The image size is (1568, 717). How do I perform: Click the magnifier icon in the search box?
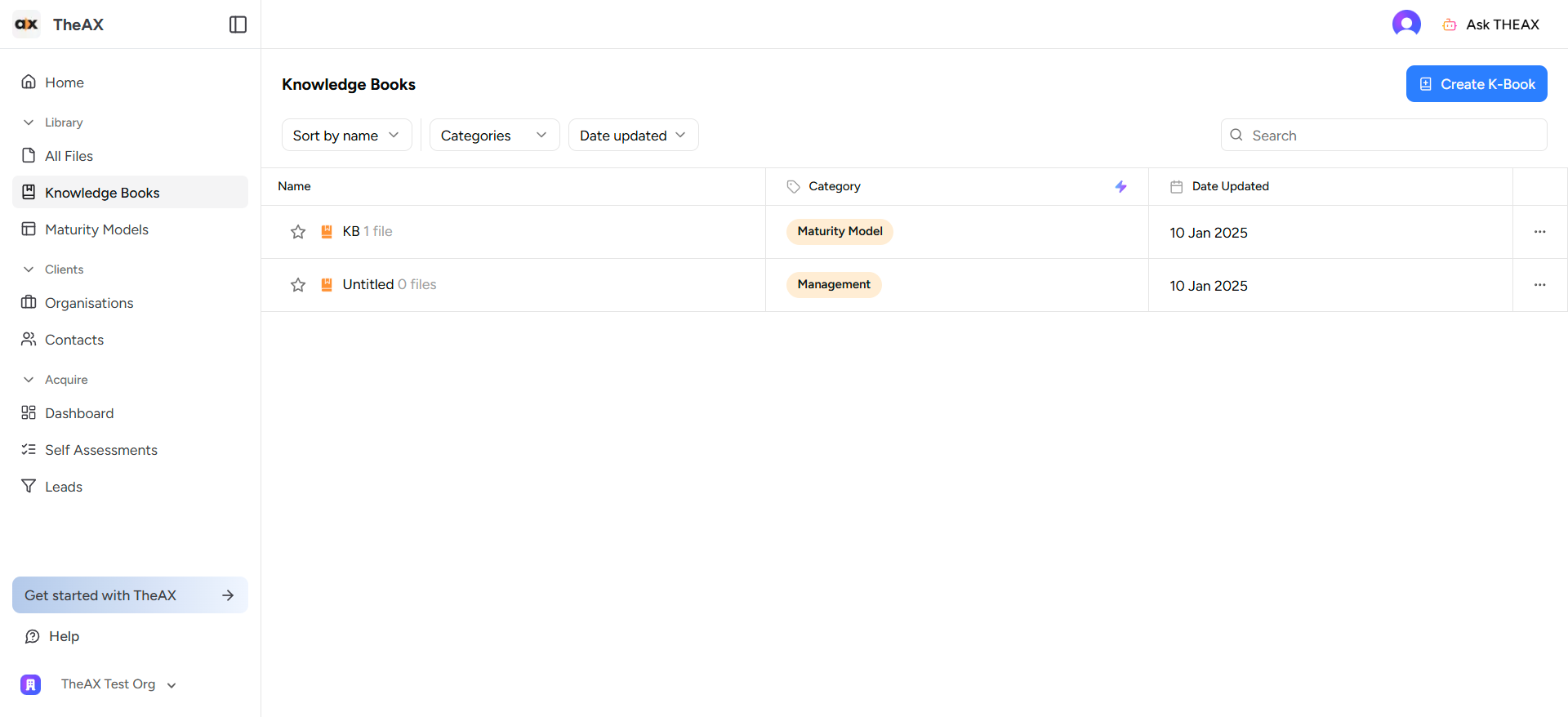pos(1236,135)
